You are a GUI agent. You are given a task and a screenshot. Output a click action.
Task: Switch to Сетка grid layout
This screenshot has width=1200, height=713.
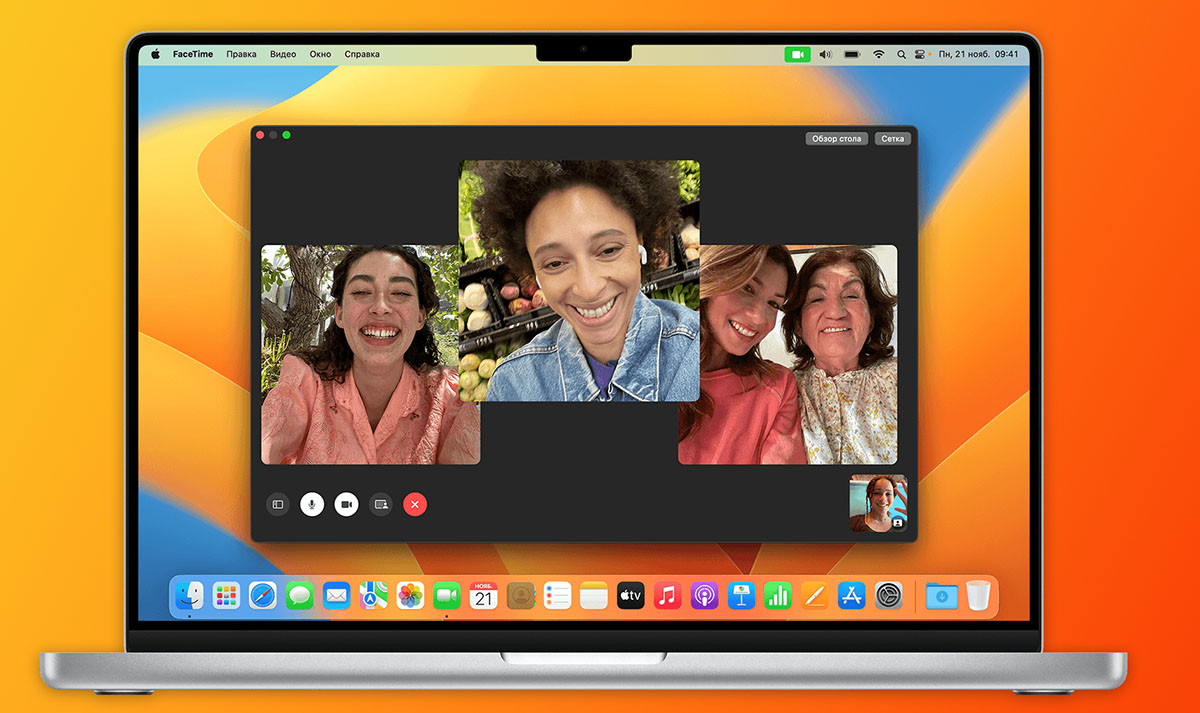pyautogui.click(x=893, y=139)
